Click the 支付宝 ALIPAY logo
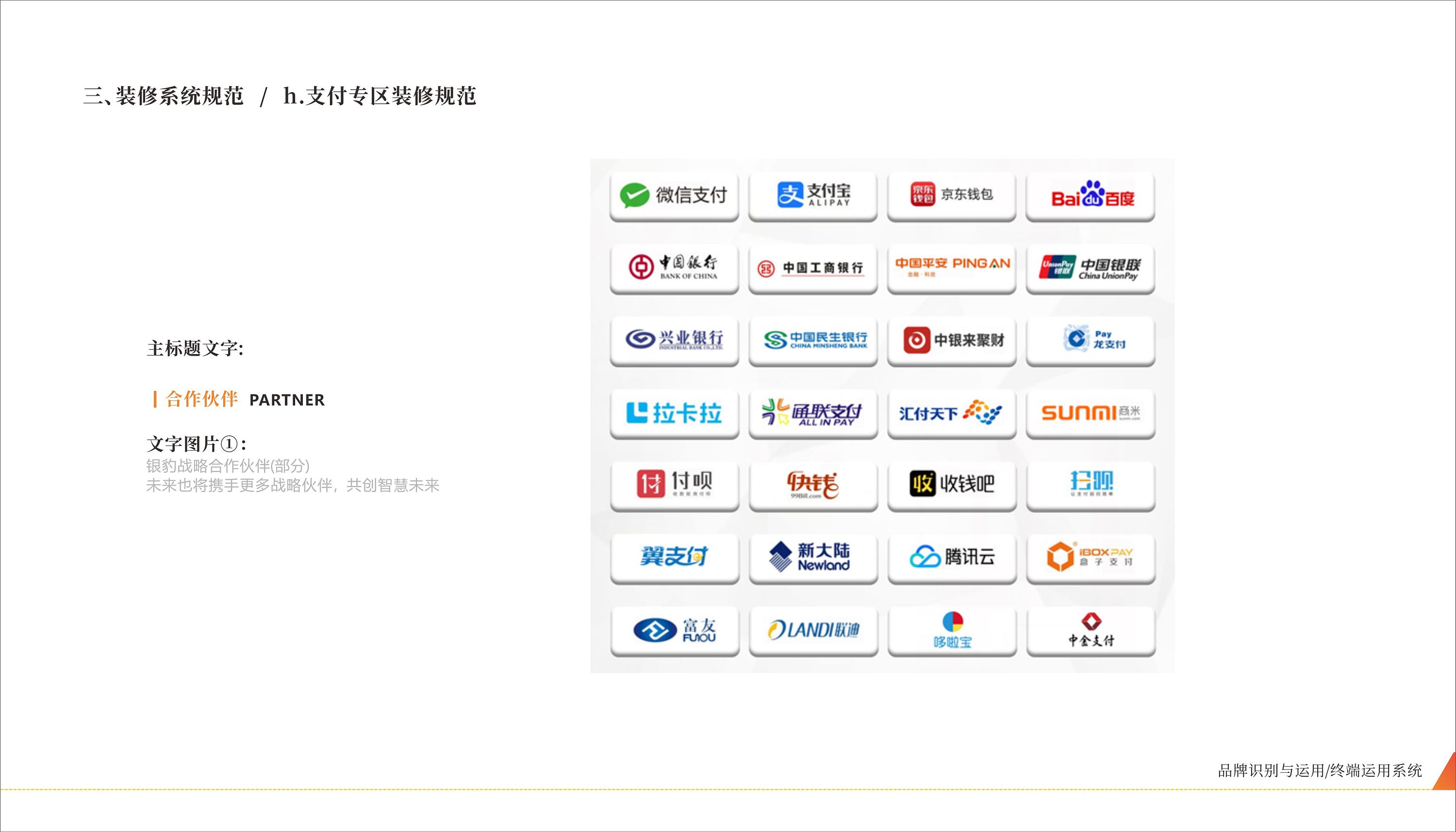The height and width of the screenshot is (832, 1456). 813,196
